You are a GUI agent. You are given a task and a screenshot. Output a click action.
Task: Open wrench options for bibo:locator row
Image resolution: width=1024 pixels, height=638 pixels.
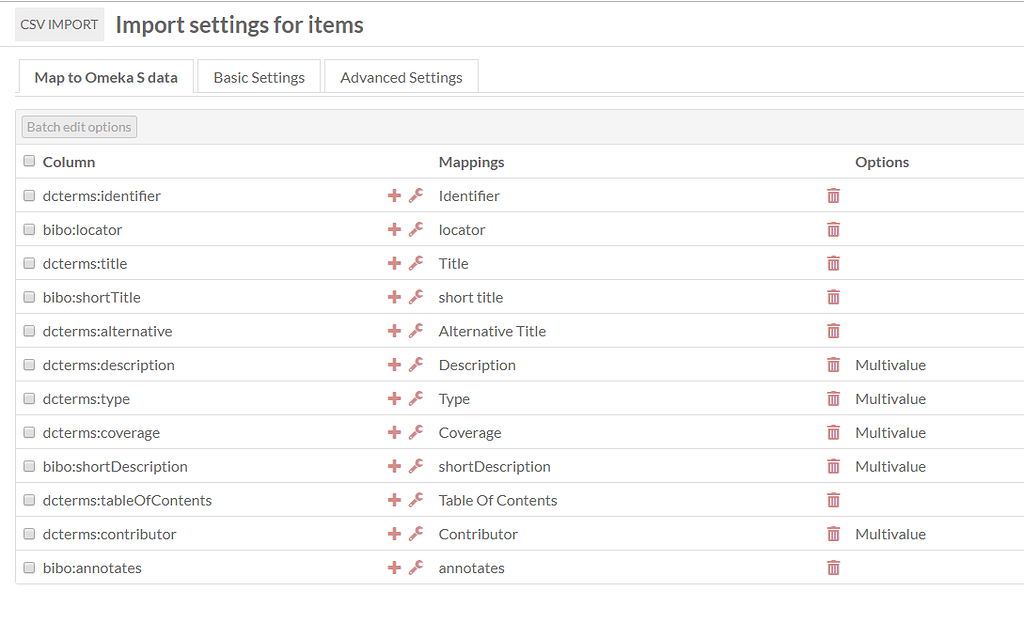416,230
